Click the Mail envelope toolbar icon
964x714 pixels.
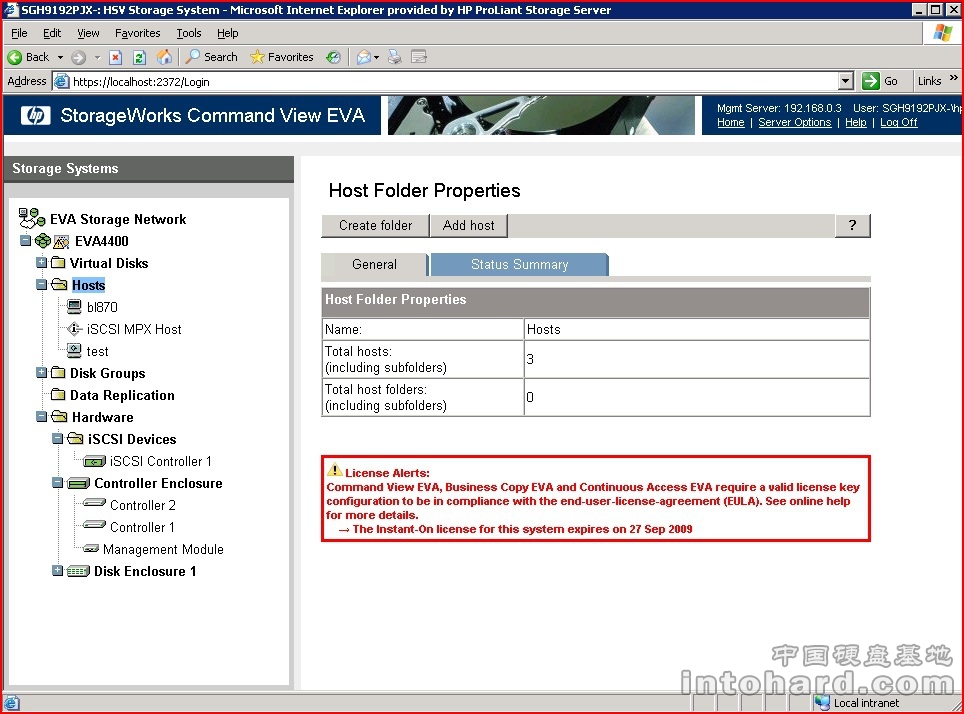[364, 57]
